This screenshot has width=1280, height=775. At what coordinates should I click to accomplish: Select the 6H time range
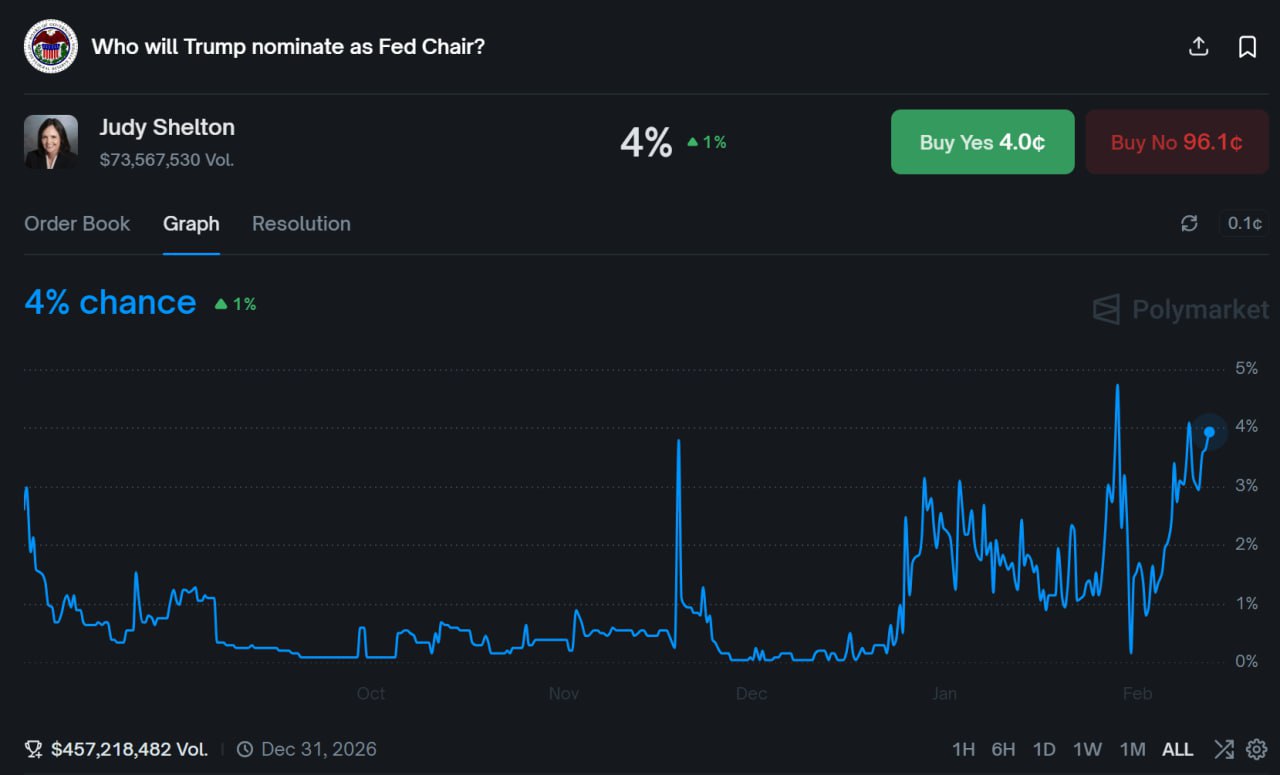1003,749
